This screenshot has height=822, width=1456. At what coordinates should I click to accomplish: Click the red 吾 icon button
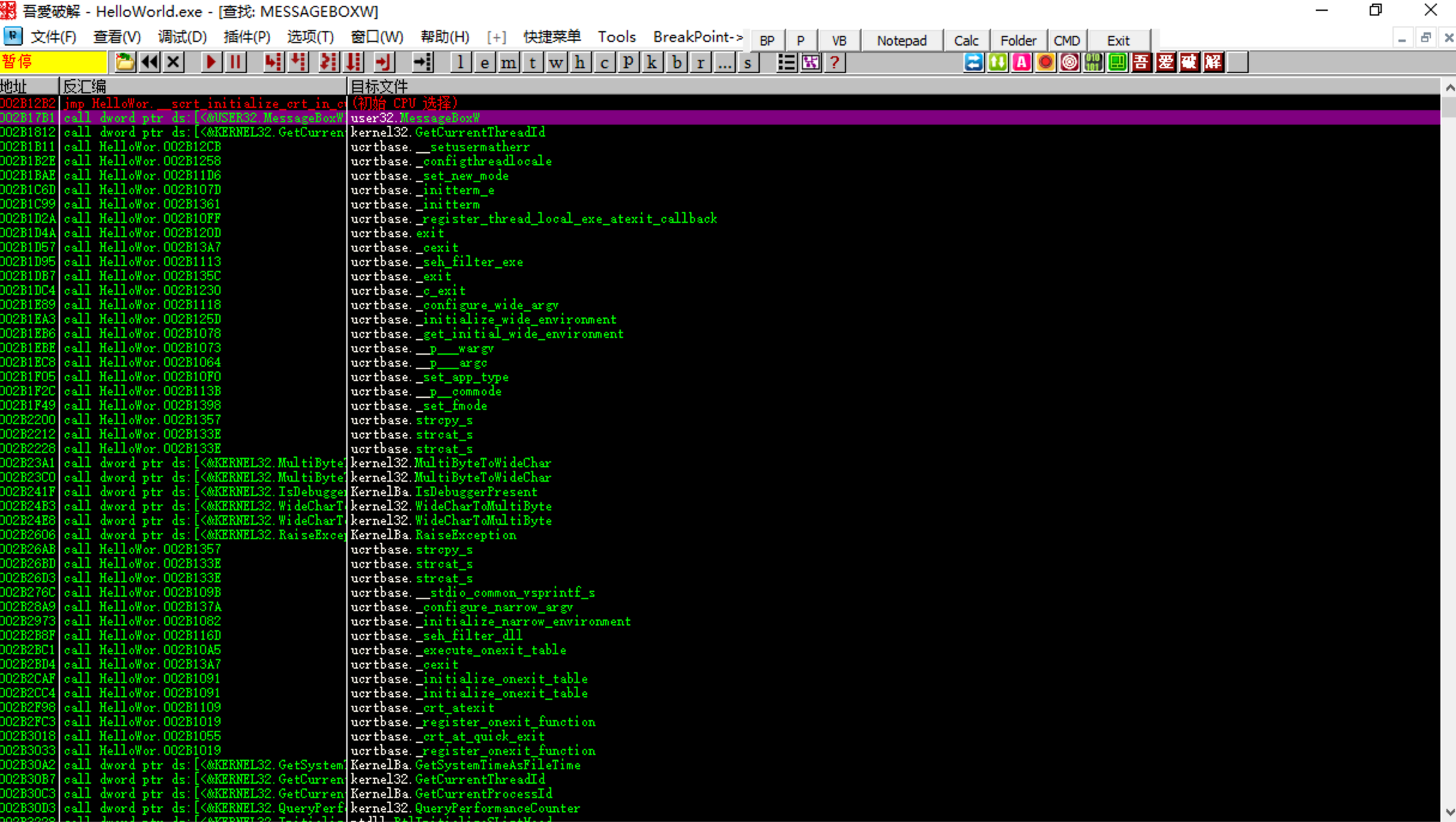point(1141,62)
